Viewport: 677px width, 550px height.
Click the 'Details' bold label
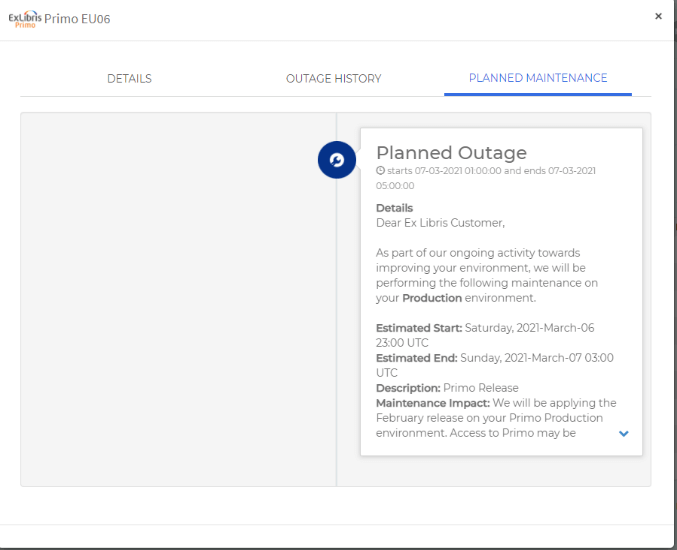(x=394, y=208)
